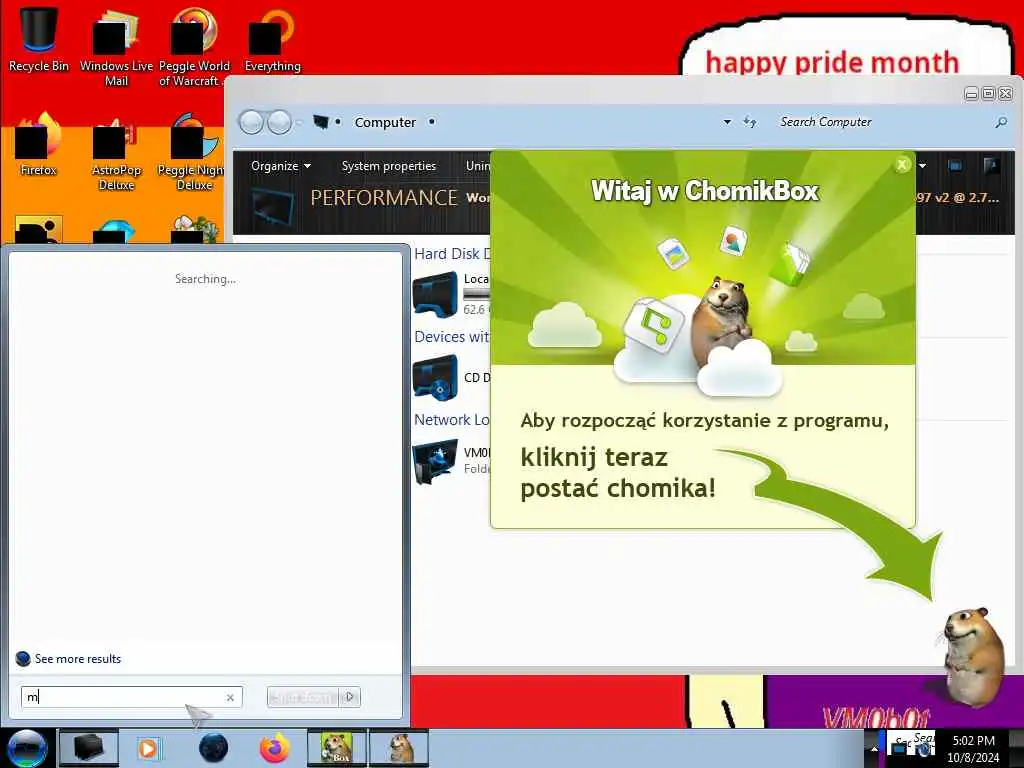This screenshot has width=1024, height=768.
Task: Close the Witaj w ChomikBox popup
Action: [902, 165]
